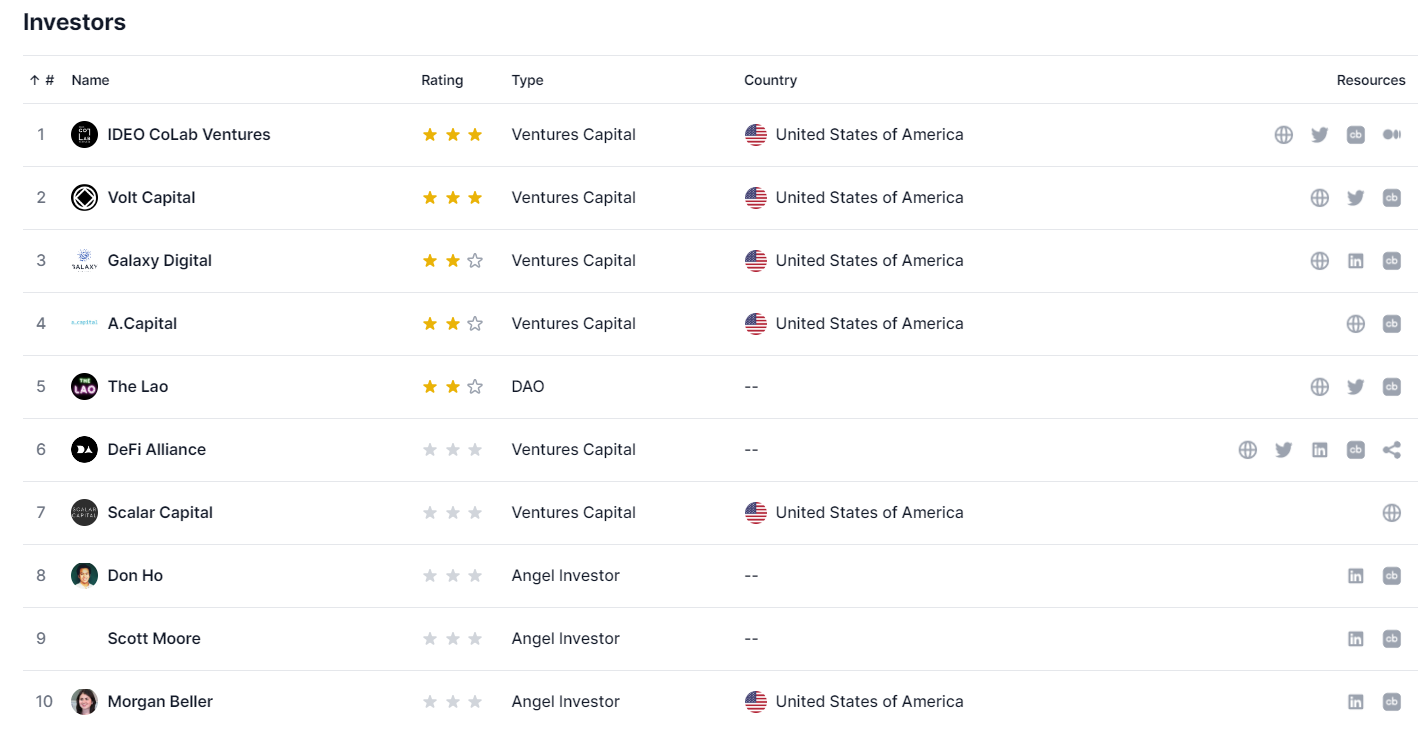Image resolution: width=1423 pixels, height=733 pixels.
Task: Sort the table by Rating header
Action: pos(442,80)
